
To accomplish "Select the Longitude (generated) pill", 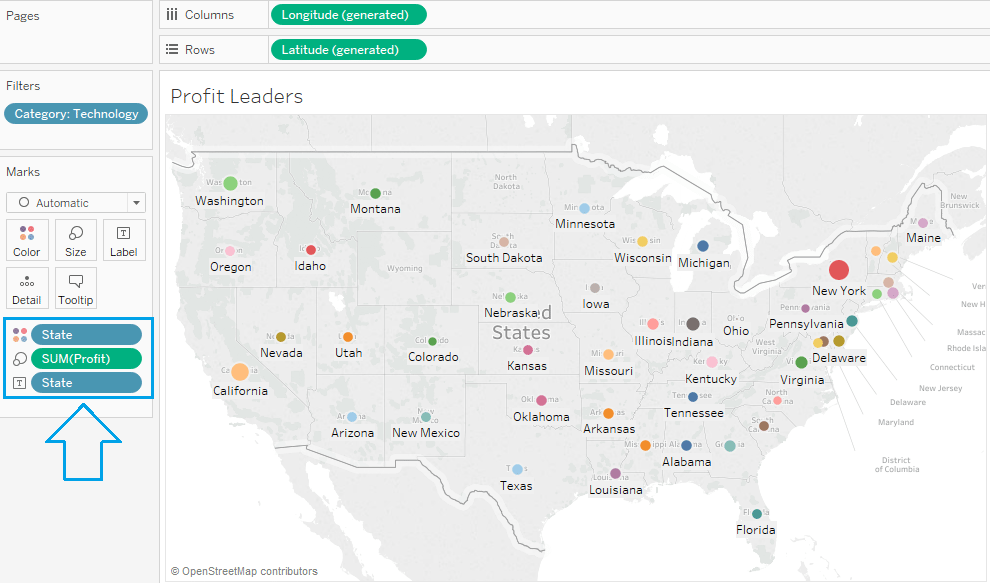I will click(x=348, y=14).
